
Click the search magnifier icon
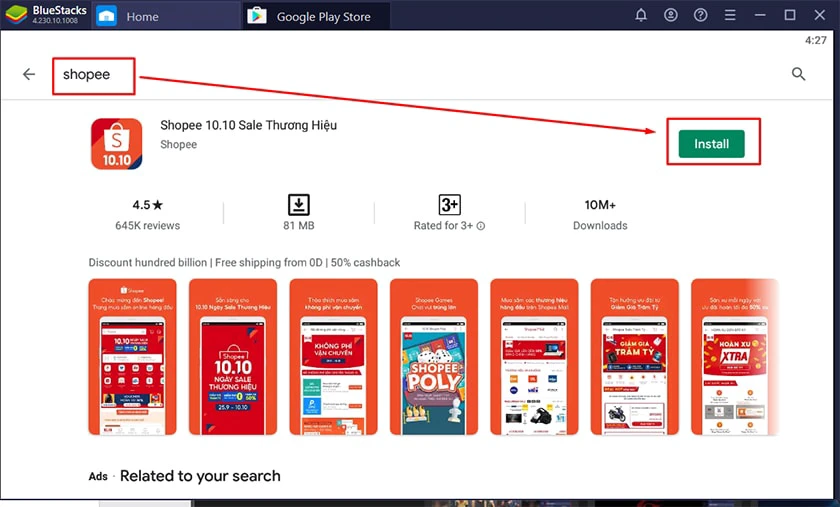(x=798, y=74)
